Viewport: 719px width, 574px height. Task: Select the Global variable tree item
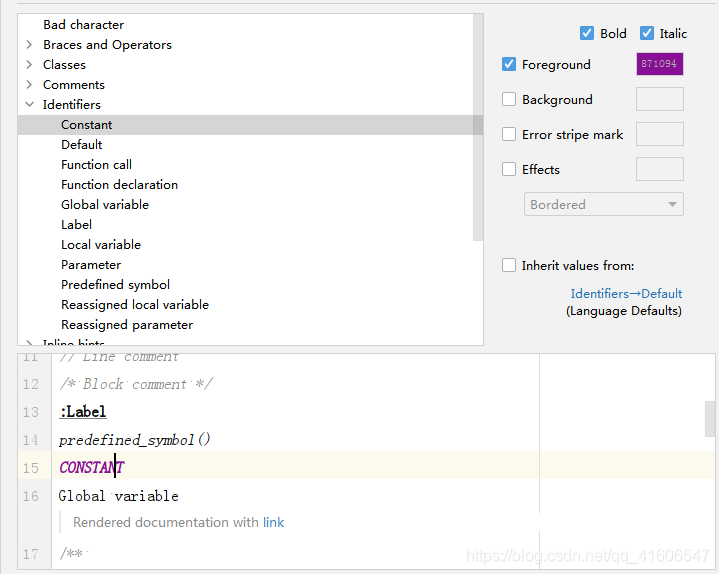pos(105,204)
